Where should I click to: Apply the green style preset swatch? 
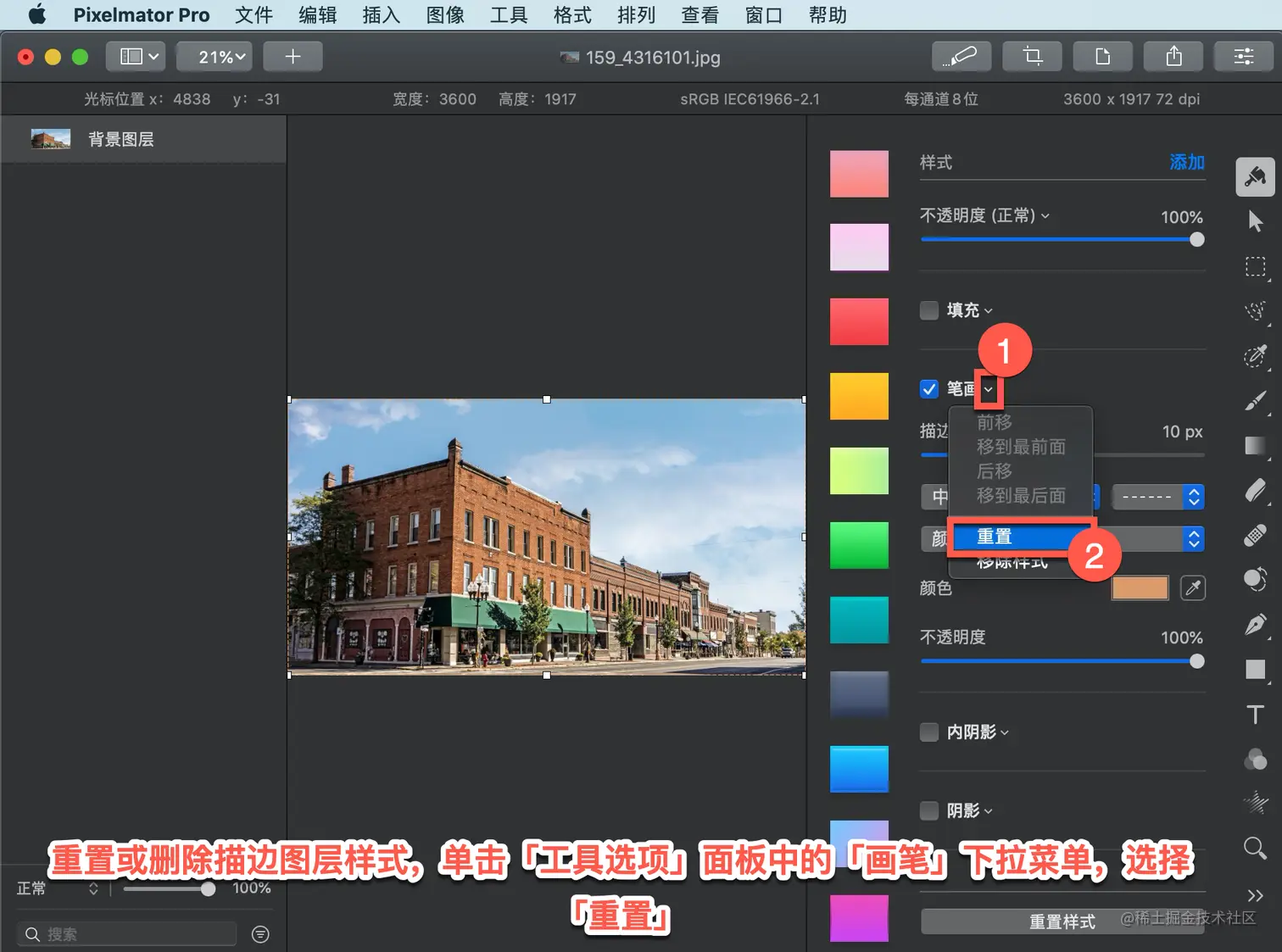859,545
